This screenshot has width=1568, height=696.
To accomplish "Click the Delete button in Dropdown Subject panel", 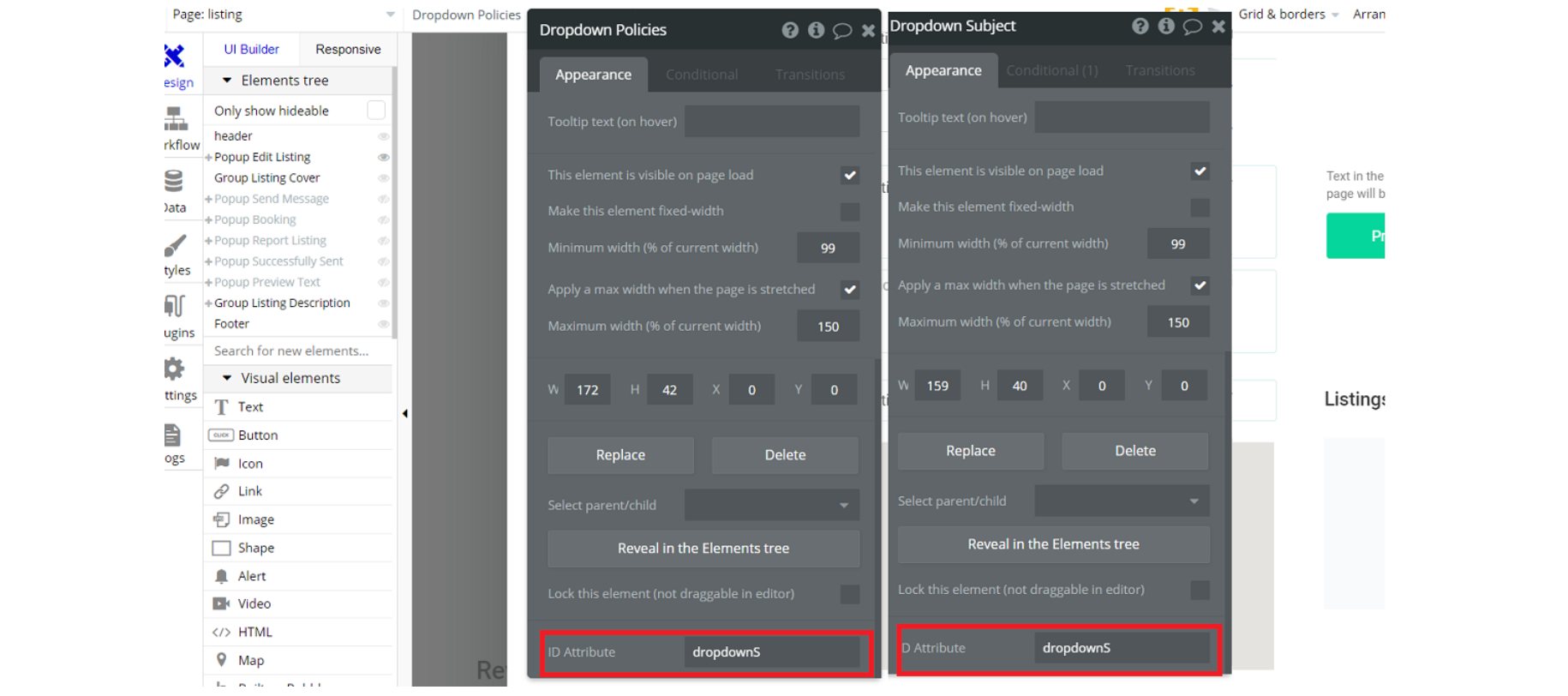I will point(1135,451).
